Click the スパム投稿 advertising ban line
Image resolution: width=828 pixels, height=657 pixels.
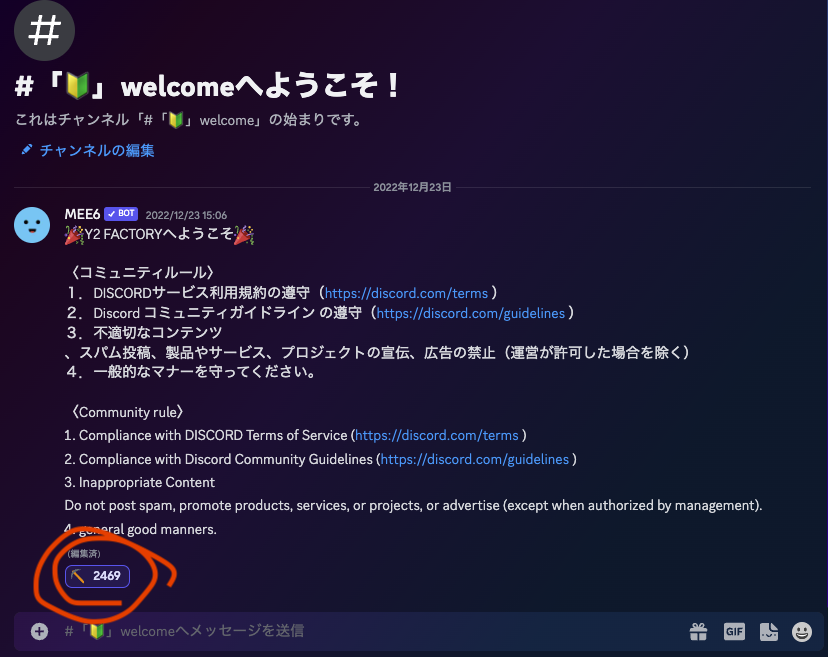(x=377, y=352)
